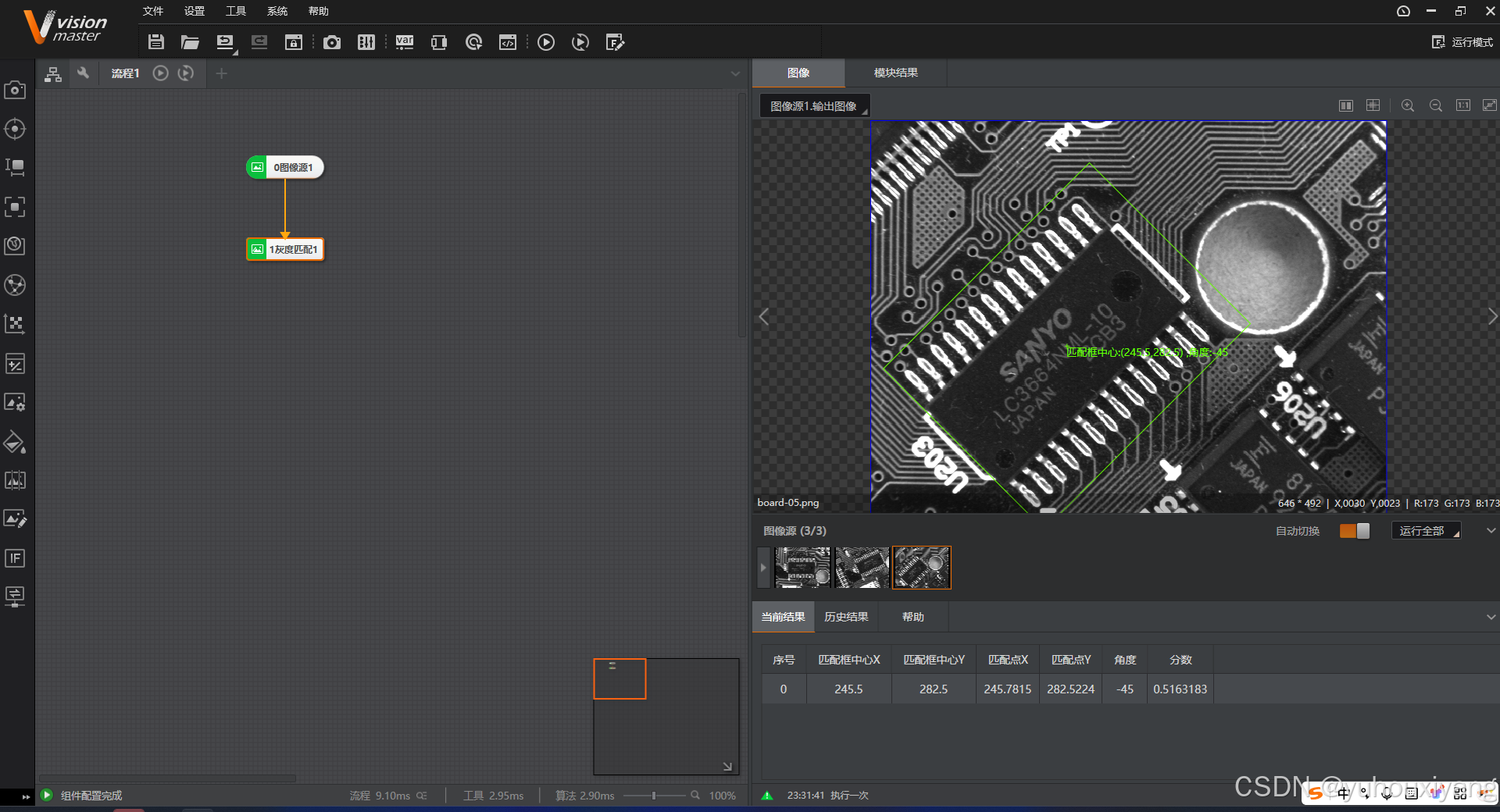Open the 运行全部 dropdown

[x=1427, y=531]
